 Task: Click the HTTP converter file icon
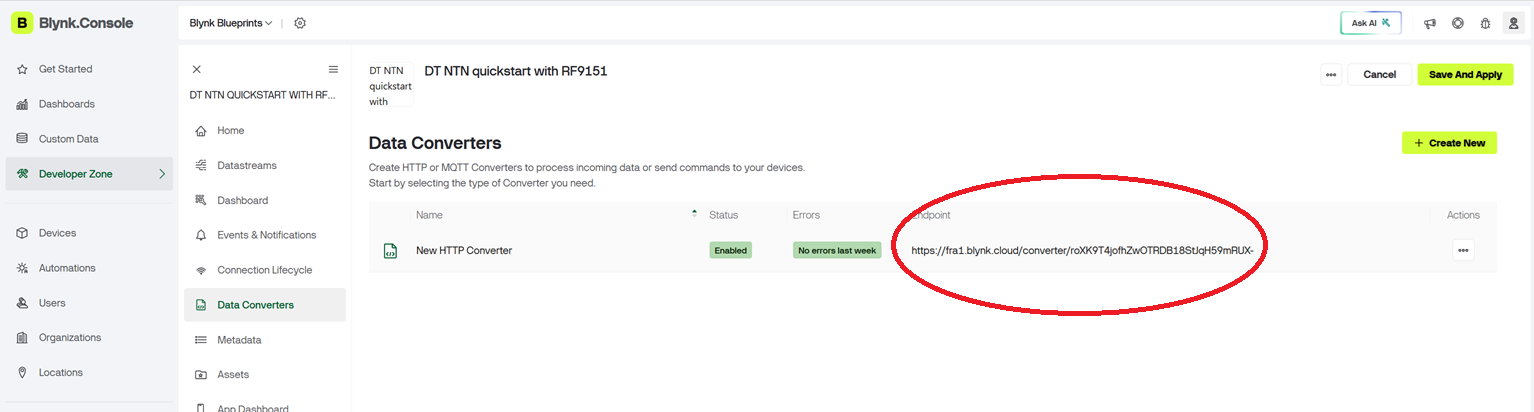[390, 251]
